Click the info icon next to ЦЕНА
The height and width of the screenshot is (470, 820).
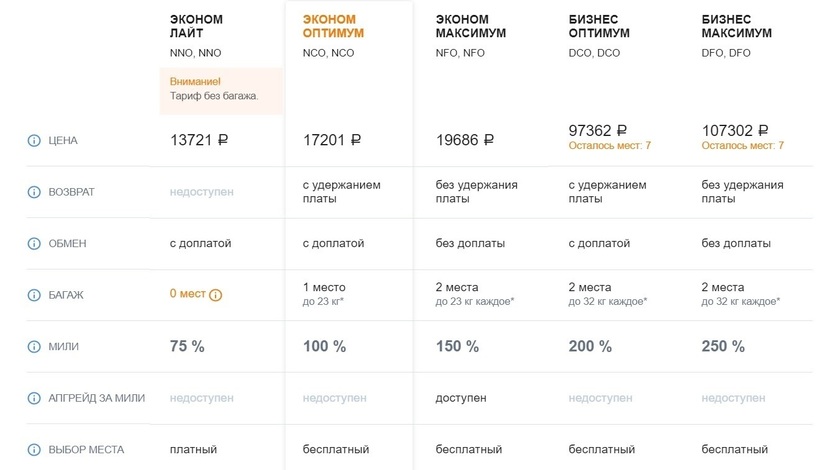34,141
